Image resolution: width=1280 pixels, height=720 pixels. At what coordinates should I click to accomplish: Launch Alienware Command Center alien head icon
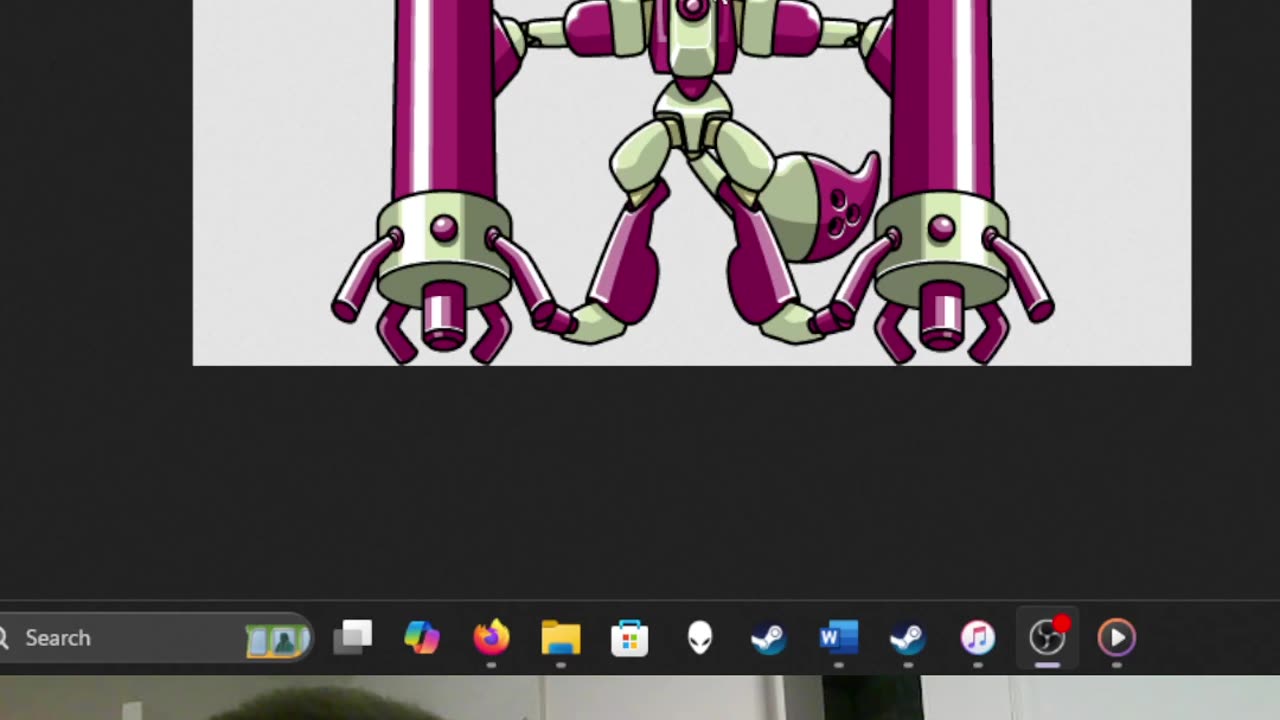tap(700, 638)
